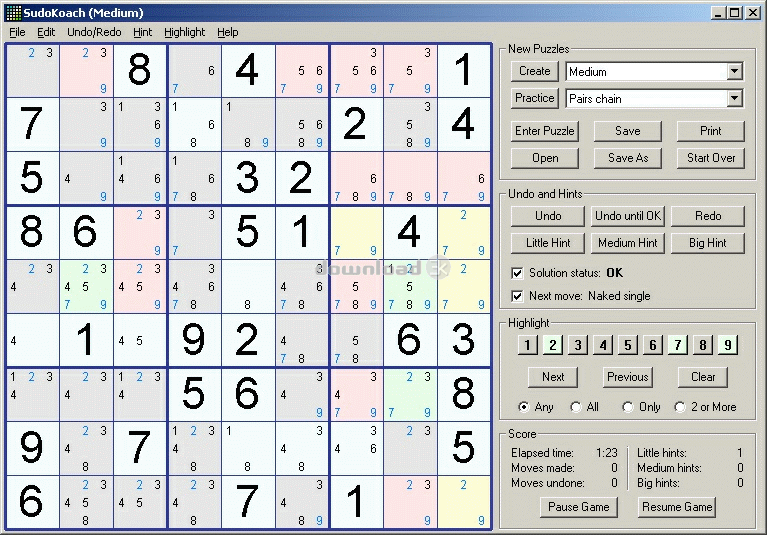
Task: Open the Undo/Redo menu
Action: (94, 32)
